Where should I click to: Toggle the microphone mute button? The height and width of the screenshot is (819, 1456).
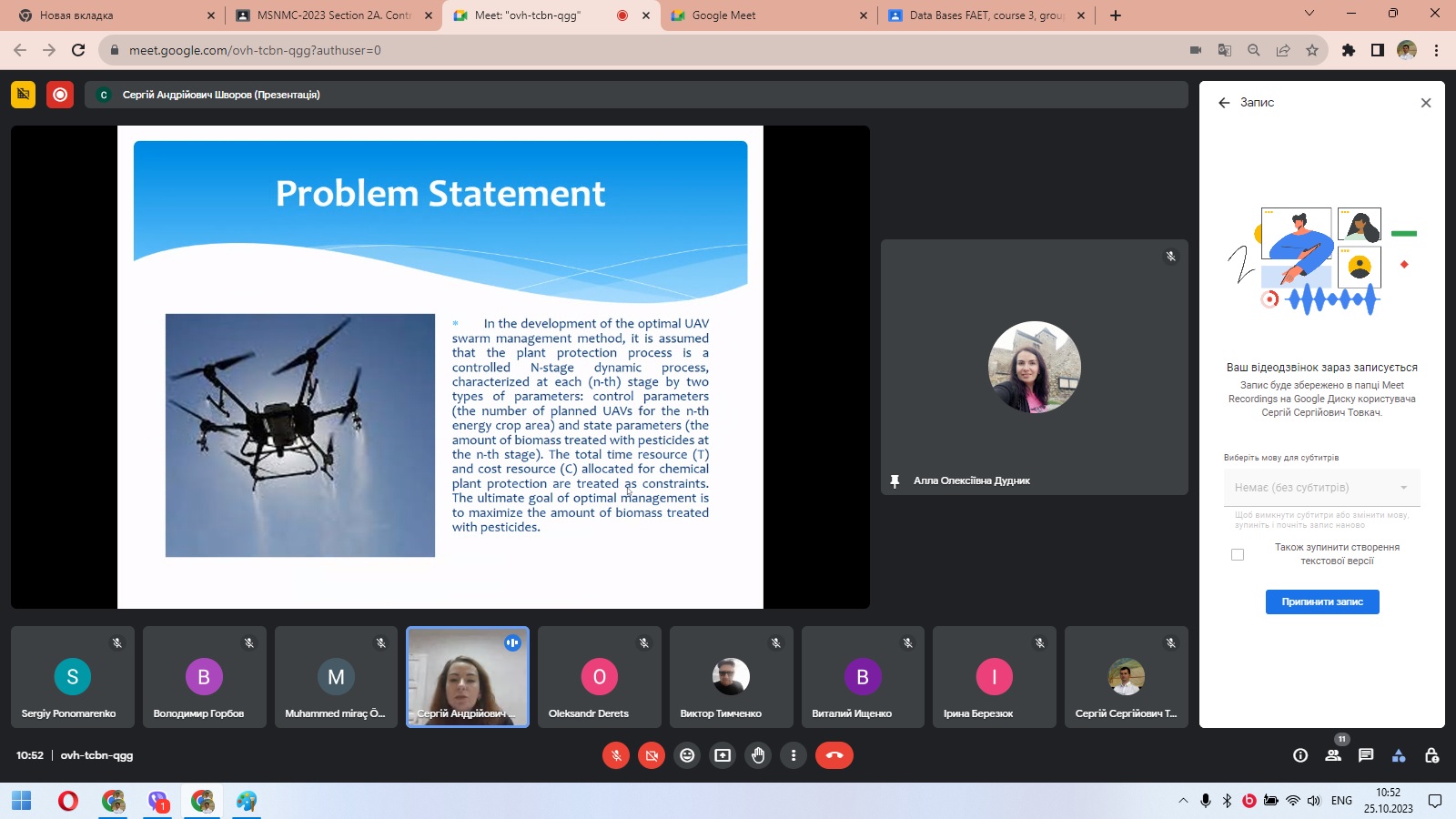(616, 755)
